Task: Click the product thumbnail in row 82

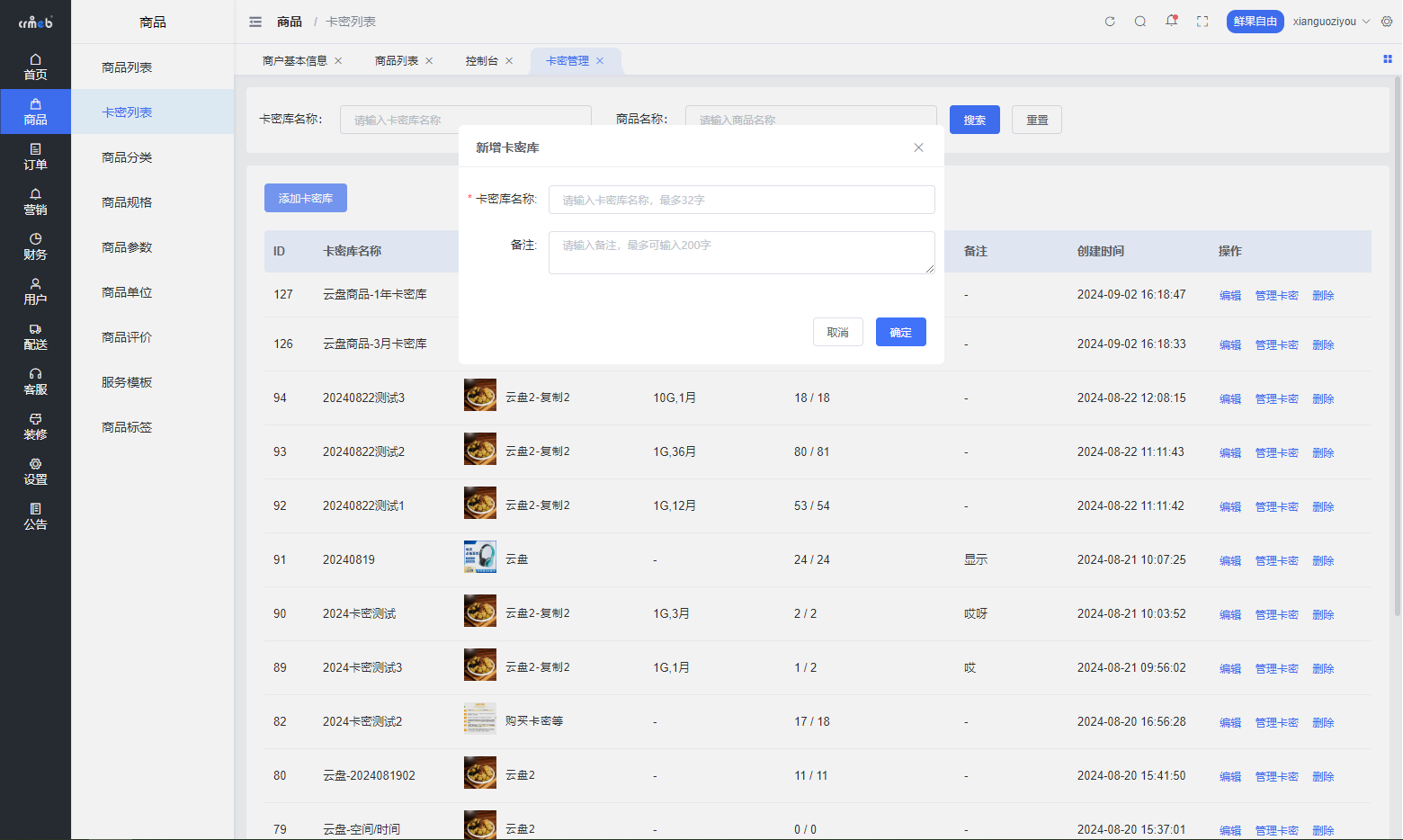Action: point(480,719)
